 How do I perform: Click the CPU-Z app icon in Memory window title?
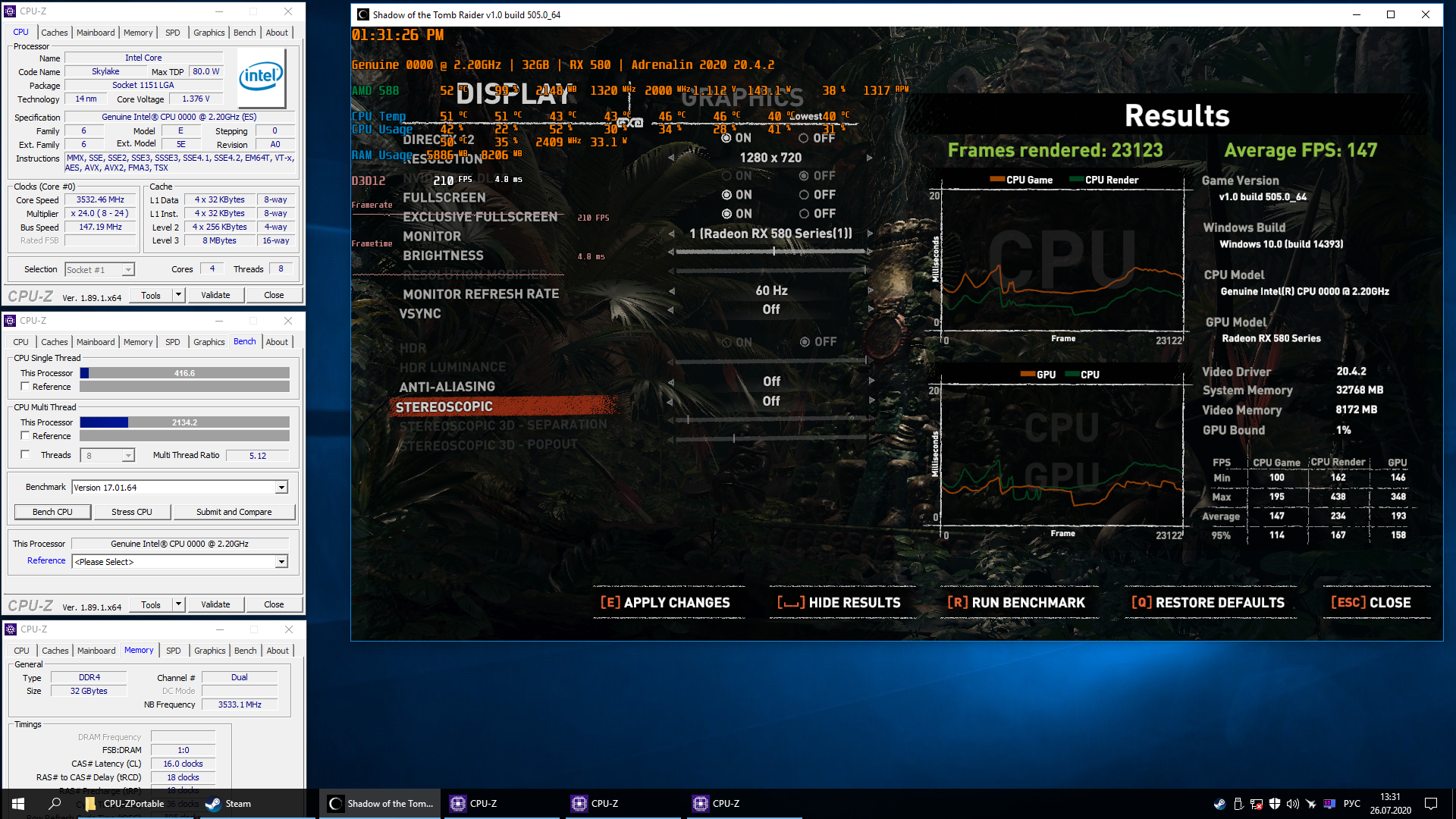[x=11, y=629]
